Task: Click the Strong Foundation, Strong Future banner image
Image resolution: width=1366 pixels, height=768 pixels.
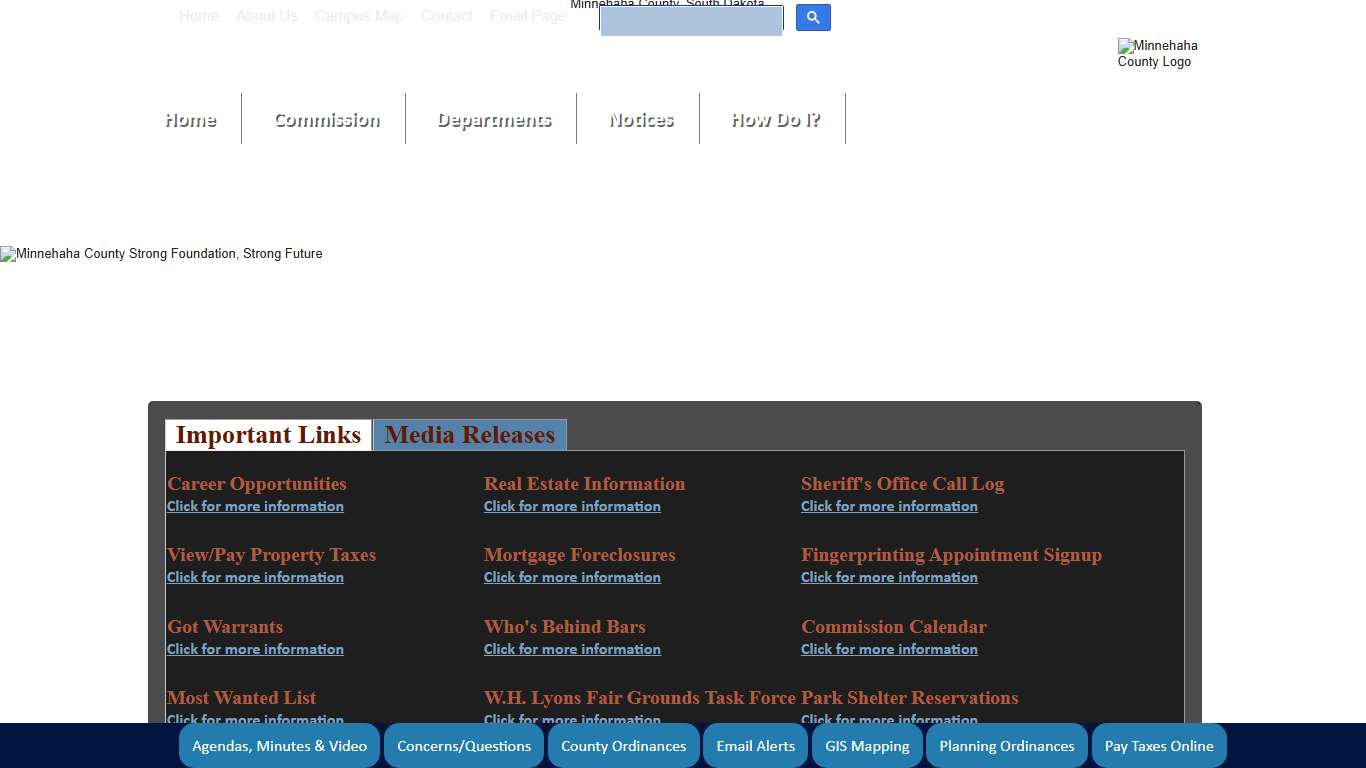Action: 162,254
